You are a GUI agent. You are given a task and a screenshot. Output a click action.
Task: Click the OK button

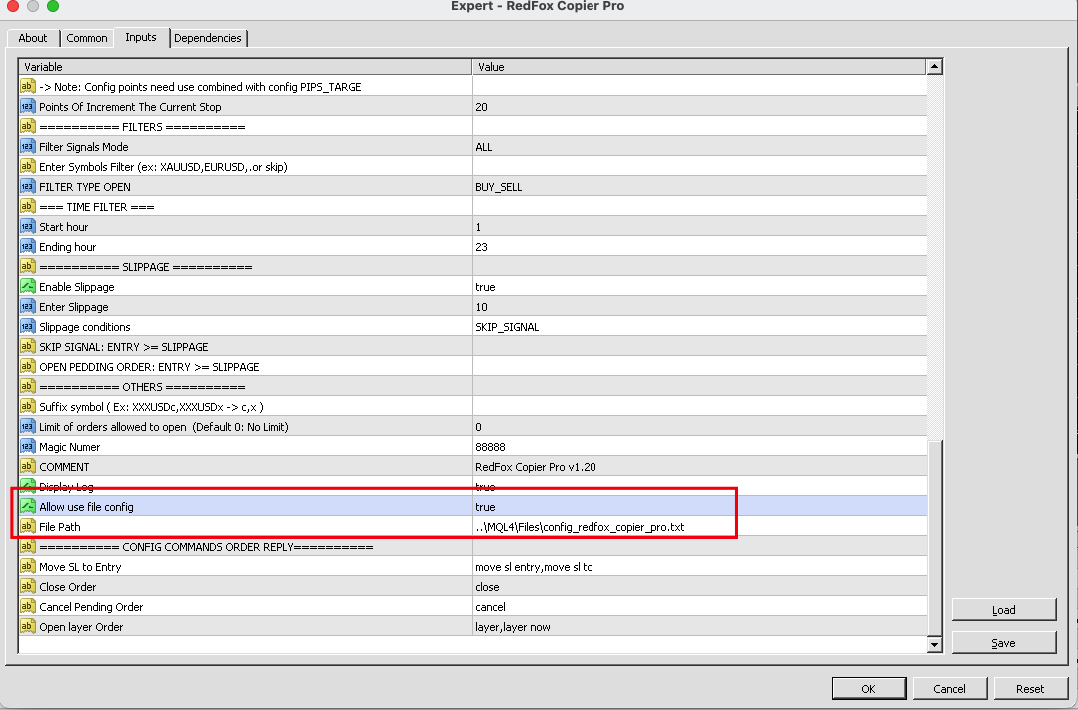pyautogui.click(x=868, y=688)
